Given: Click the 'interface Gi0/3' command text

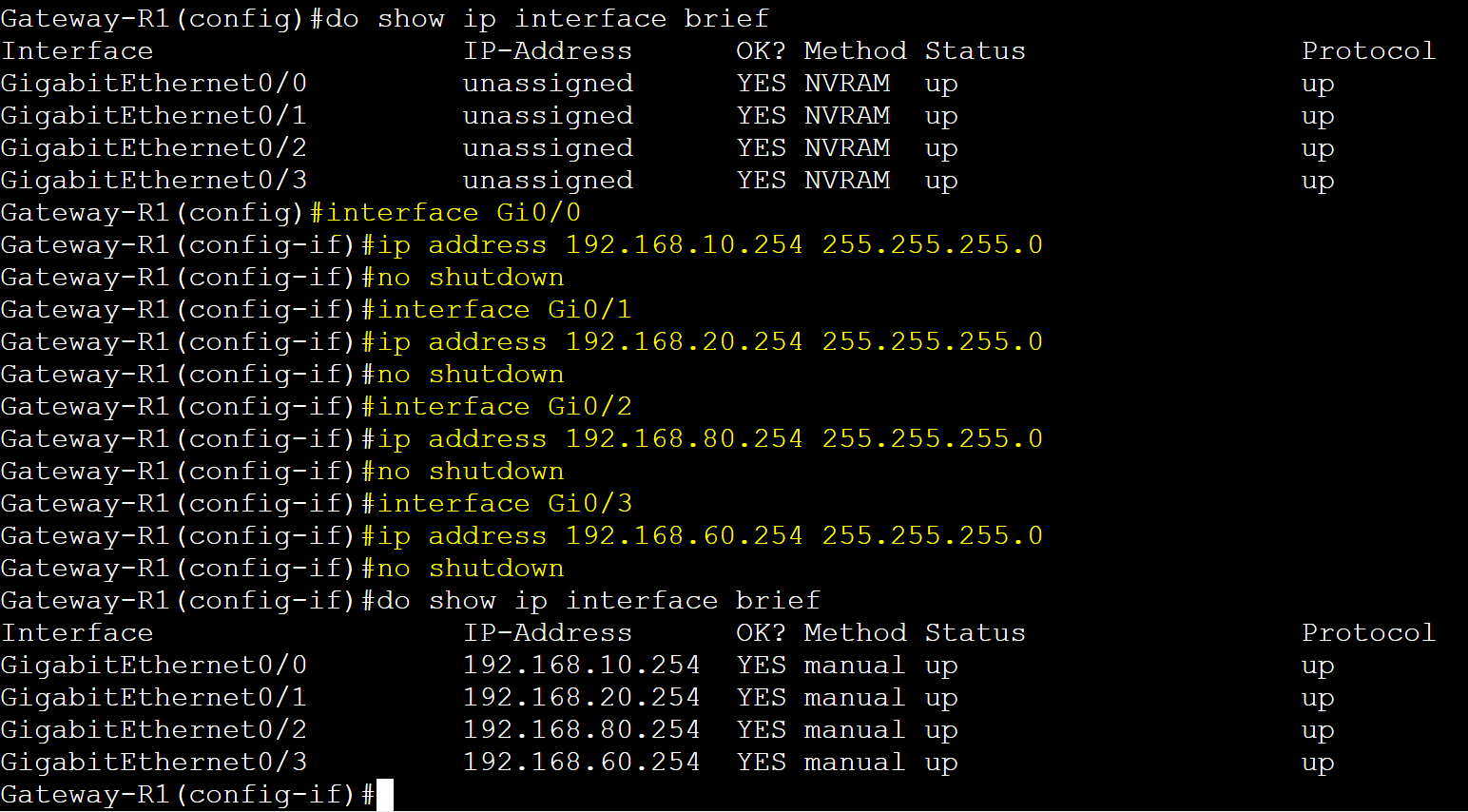Looking at the screenshot, I should (x=505, y=503).
